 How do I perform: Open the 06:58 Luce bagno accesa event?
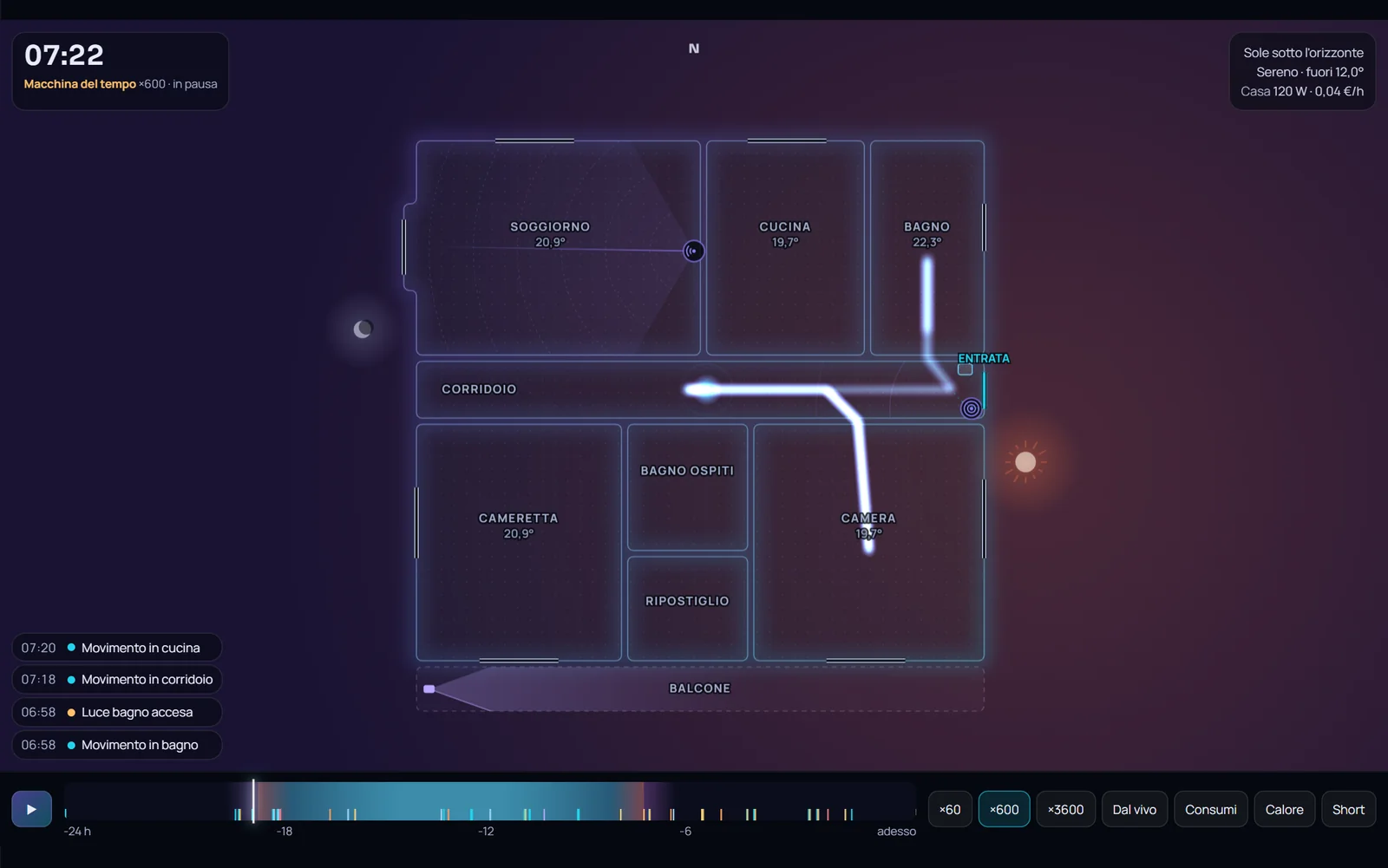click(116, 712)
